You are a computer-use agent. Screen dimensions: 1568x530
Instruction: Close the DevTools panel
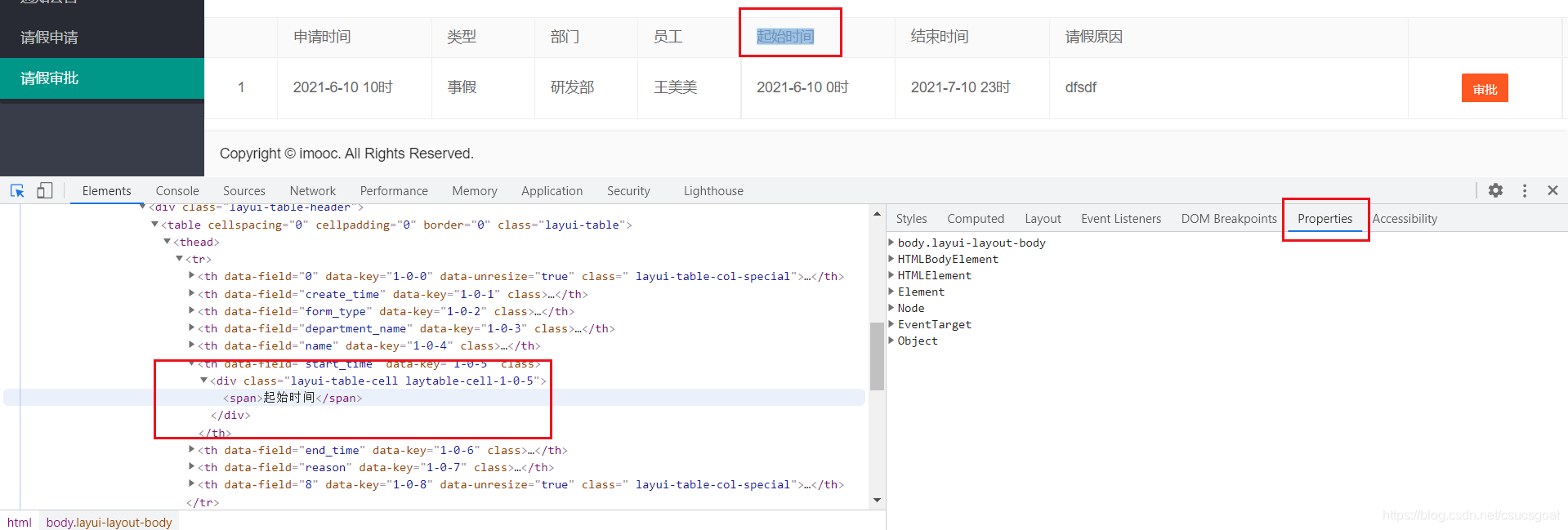coord(1552,190)
